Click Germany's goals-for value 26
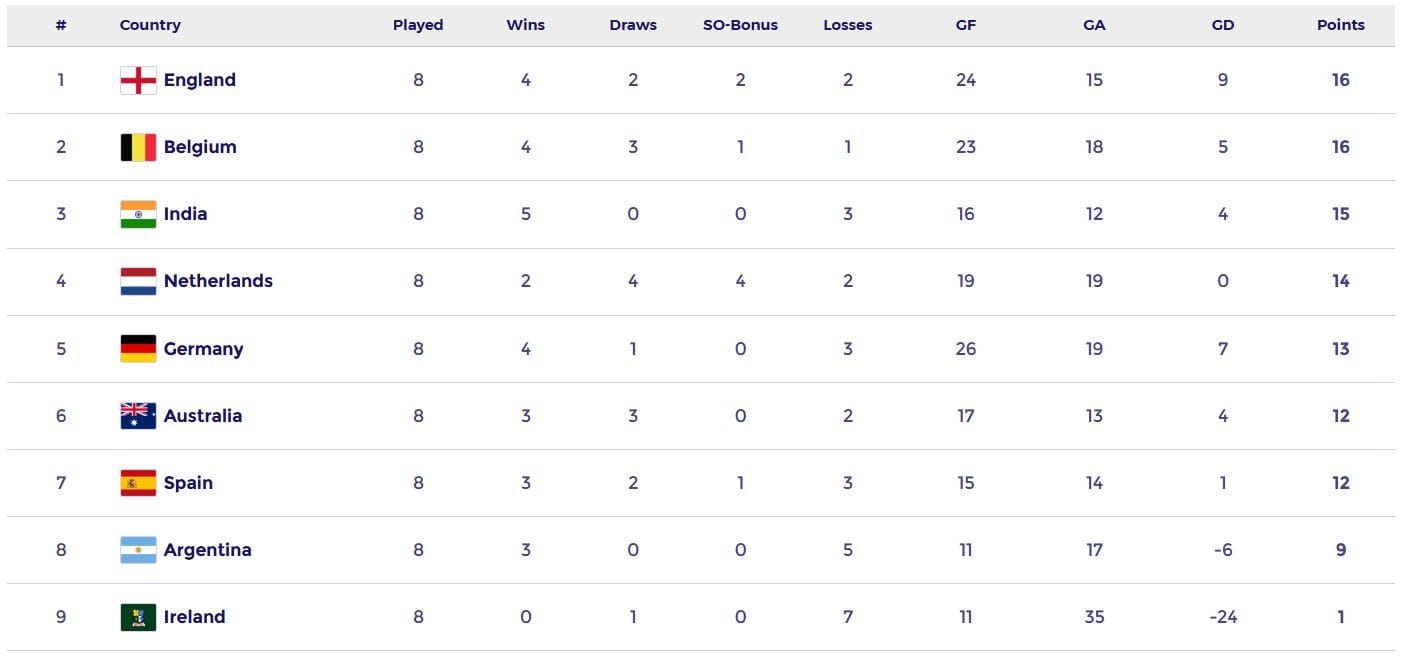The width and height of the screenshot is (1422, 672). click(965, 349)
